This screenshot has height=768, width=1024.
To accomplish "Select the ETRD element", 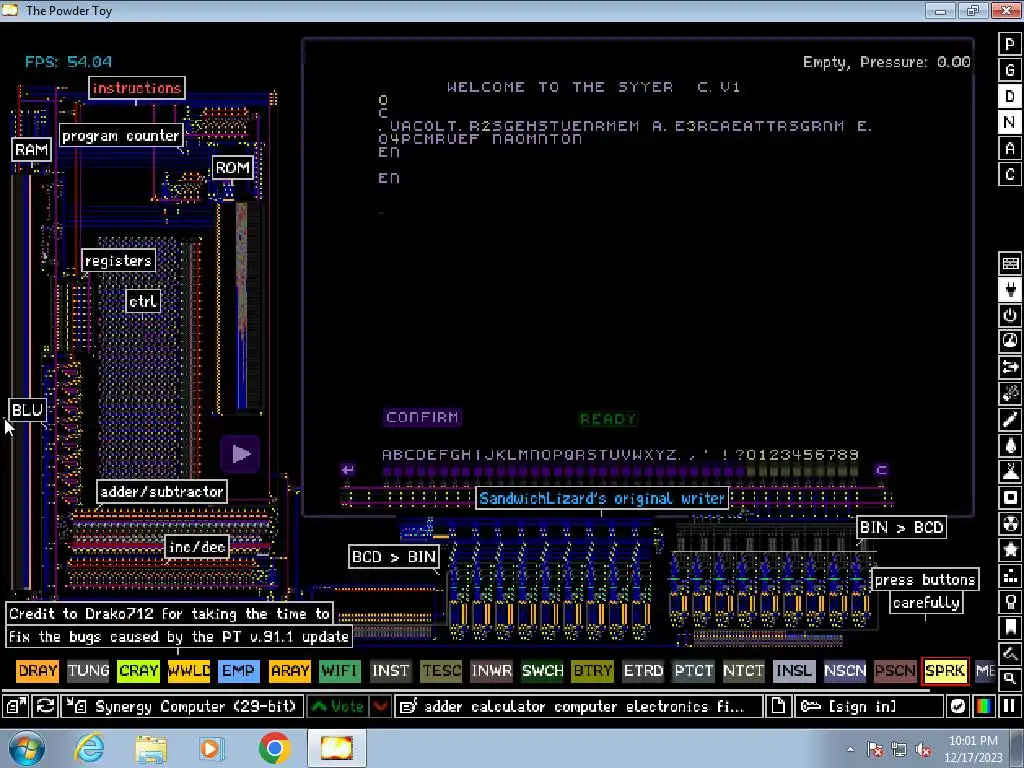I will coord(643,671).
